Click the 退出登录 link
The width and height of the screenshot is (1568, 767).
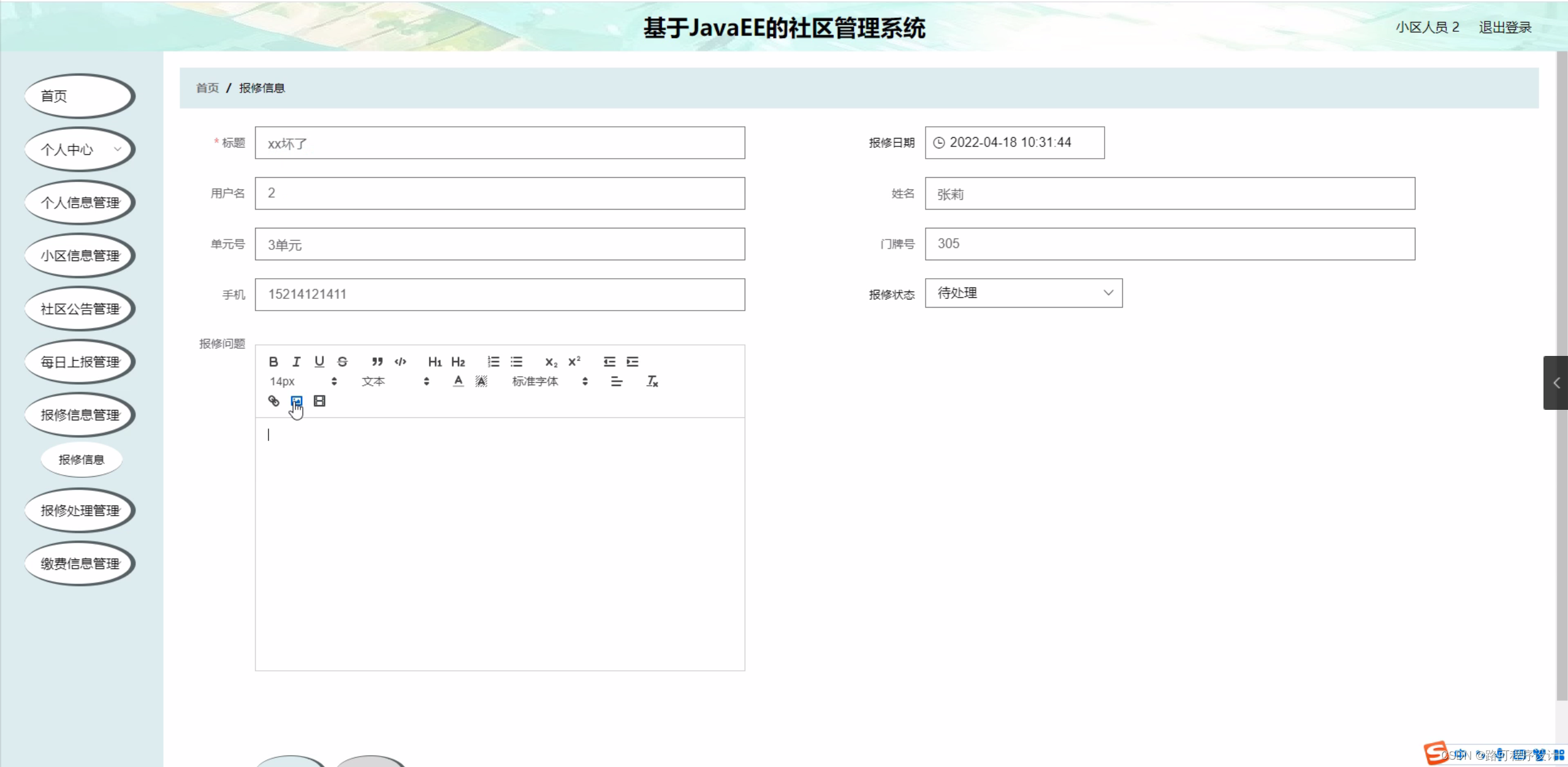point(1505,28)
